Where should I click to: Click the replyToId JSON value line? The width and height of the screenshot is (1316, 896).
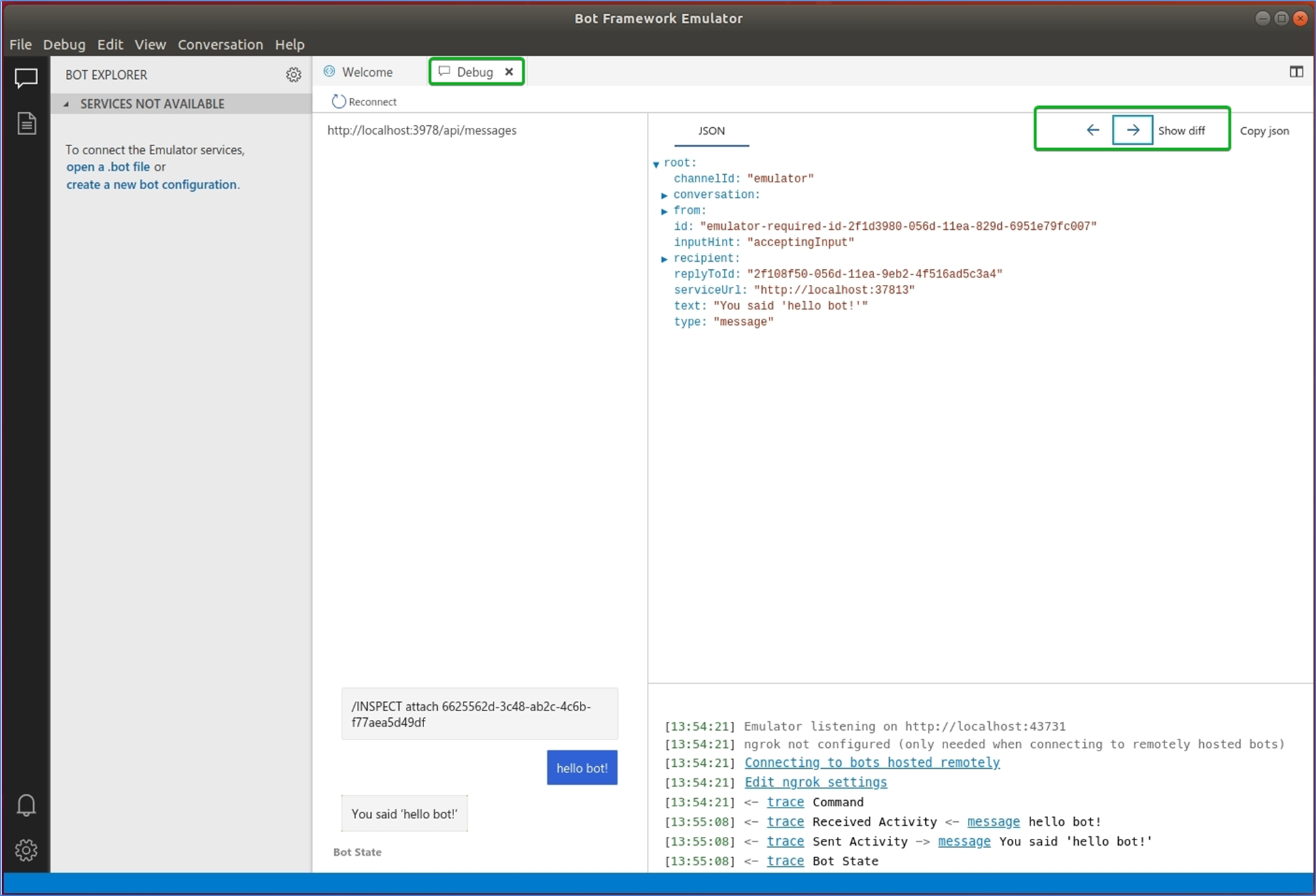[837, 275]
